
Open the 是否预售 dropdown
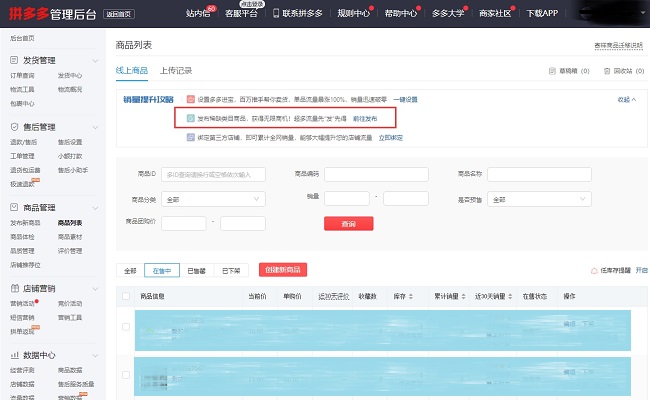coord(539,199)
